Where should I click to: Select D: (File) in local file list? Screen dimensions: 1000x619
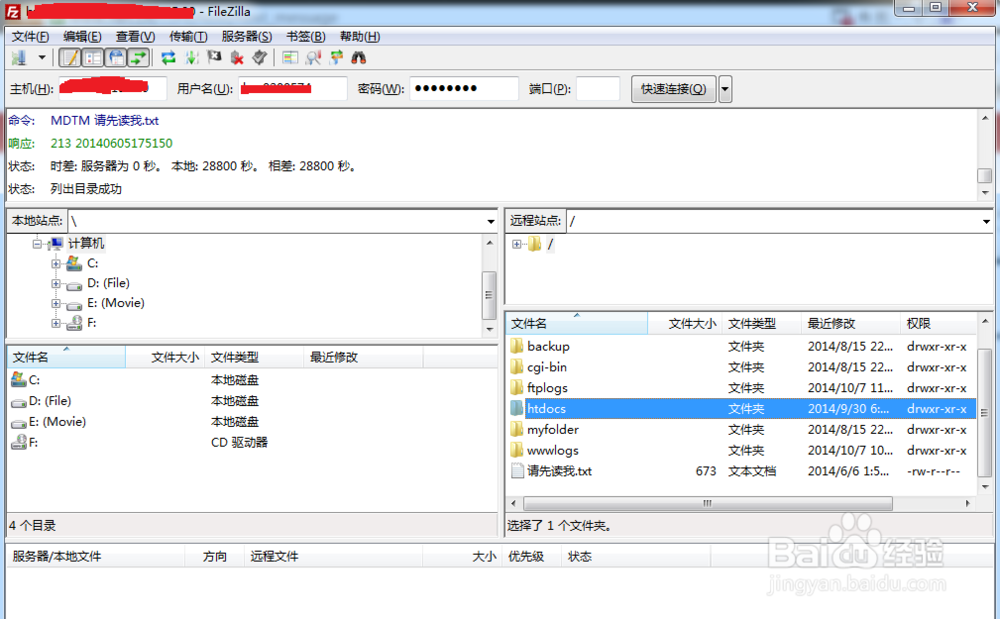tap(50, 401)
